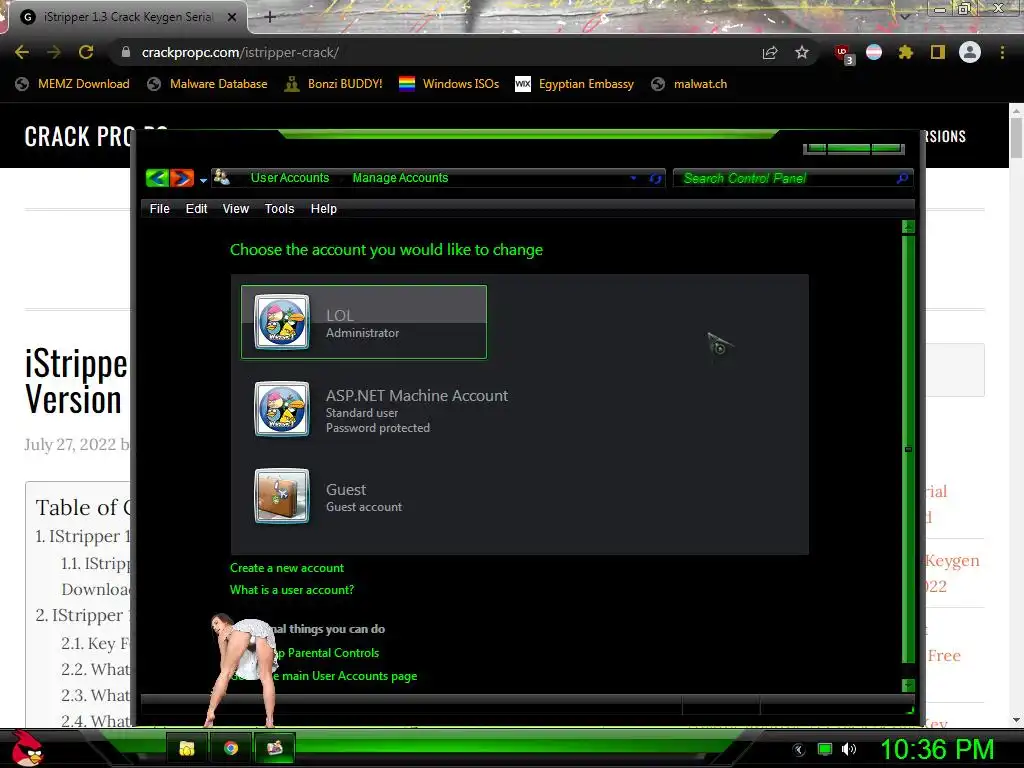Reload the crackpropc.com page

coord(86,52)
